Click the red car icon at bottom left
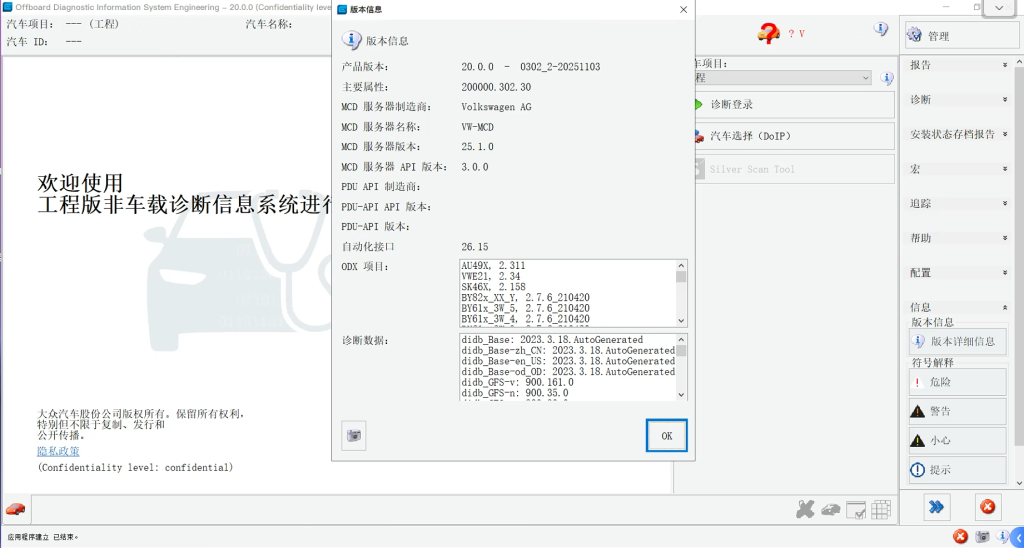Image resolution: width=1024 pixels, height=548 pixels. (x=15, y=509)
